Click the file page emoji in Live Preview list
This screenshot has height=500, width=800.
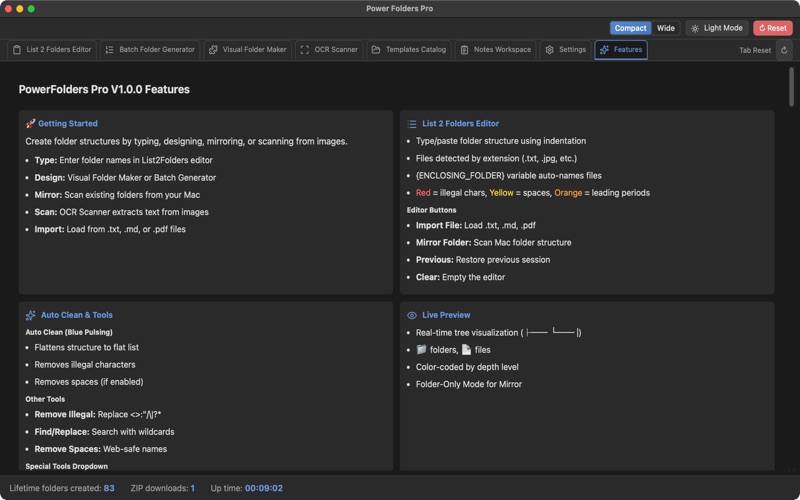tap(466, 349)
